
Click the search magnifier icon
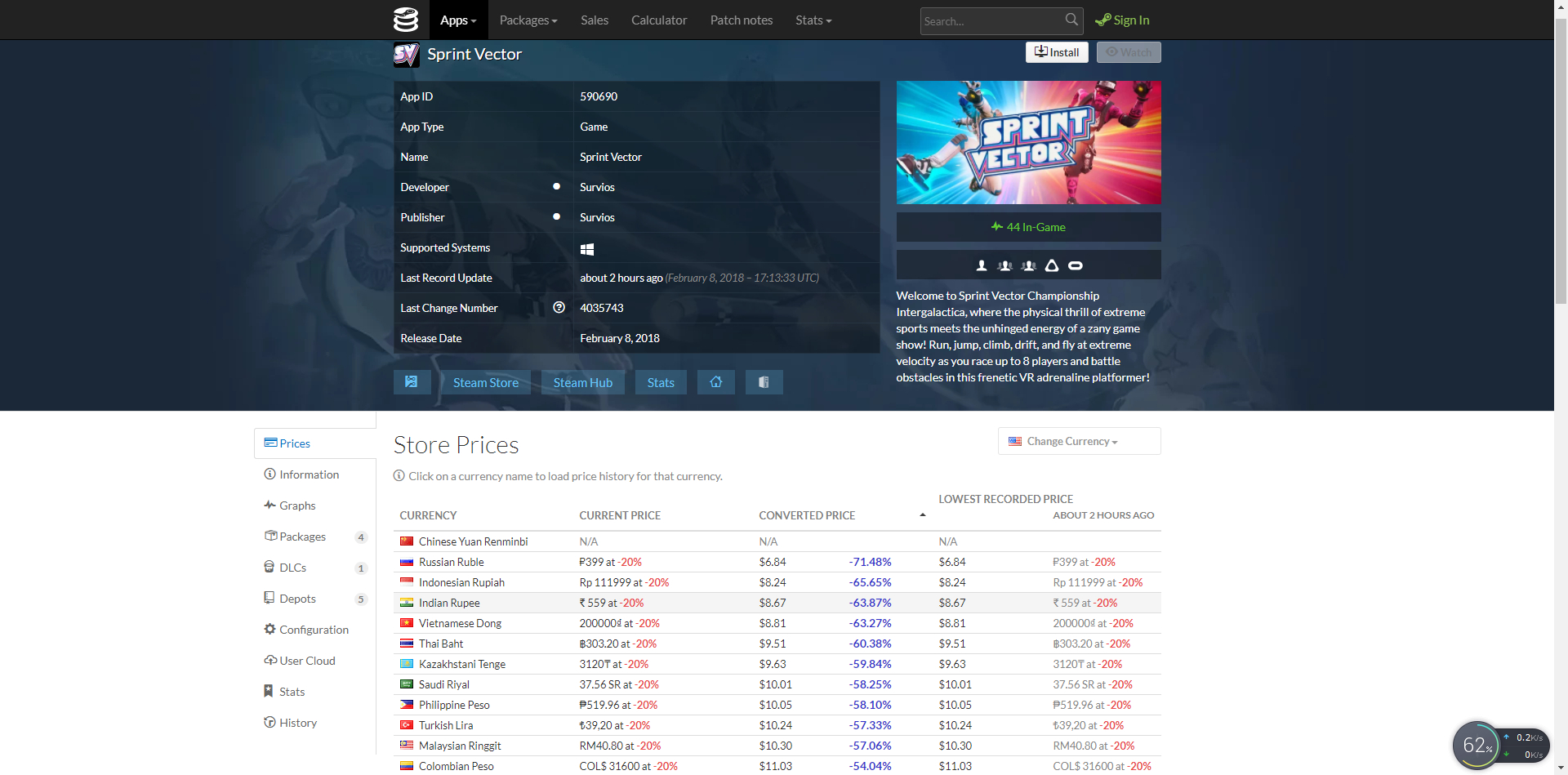tap(1072, 20)
